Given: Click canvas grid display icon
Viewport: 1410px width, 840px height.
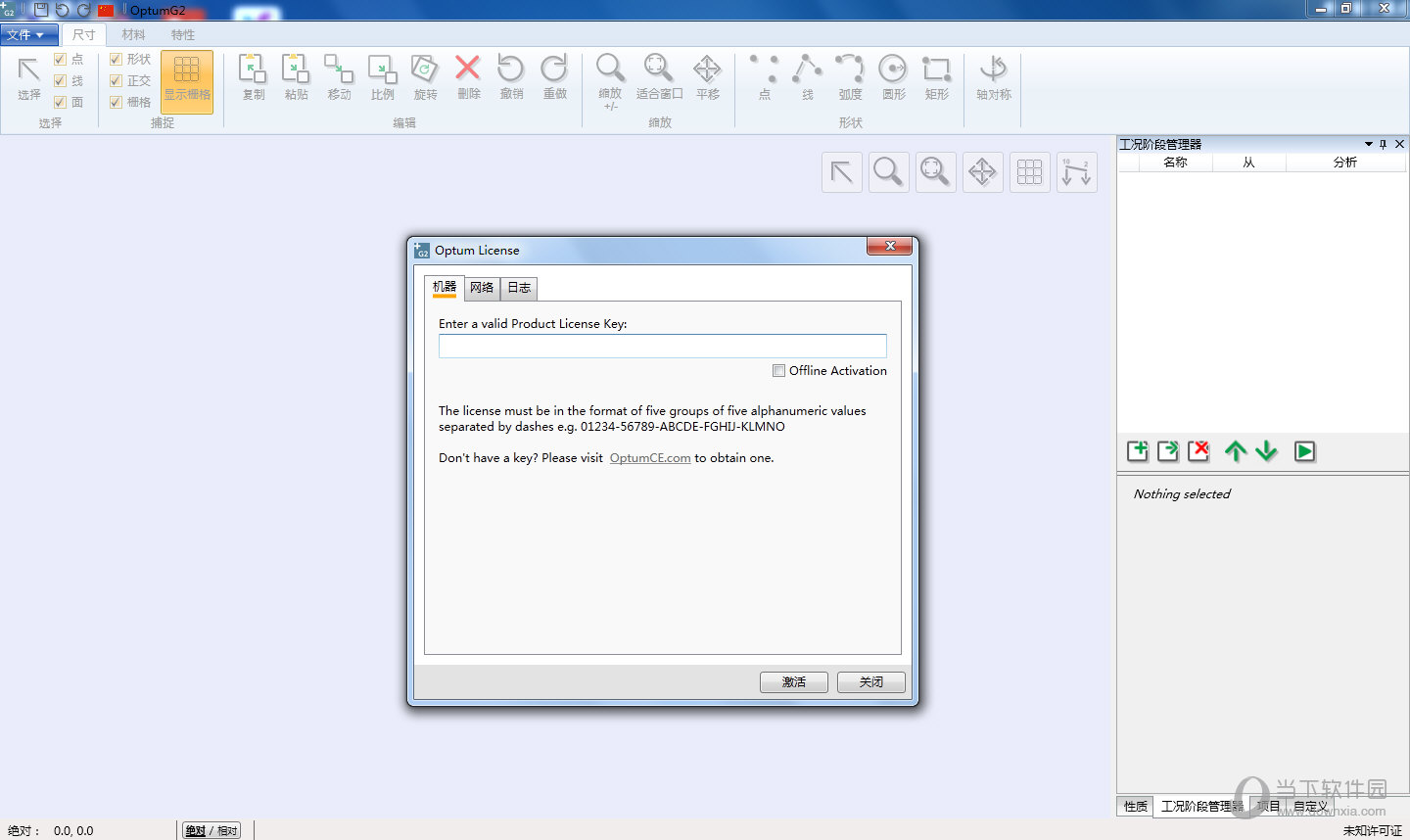Looking at the screenshot, I should coord(1030,172).
